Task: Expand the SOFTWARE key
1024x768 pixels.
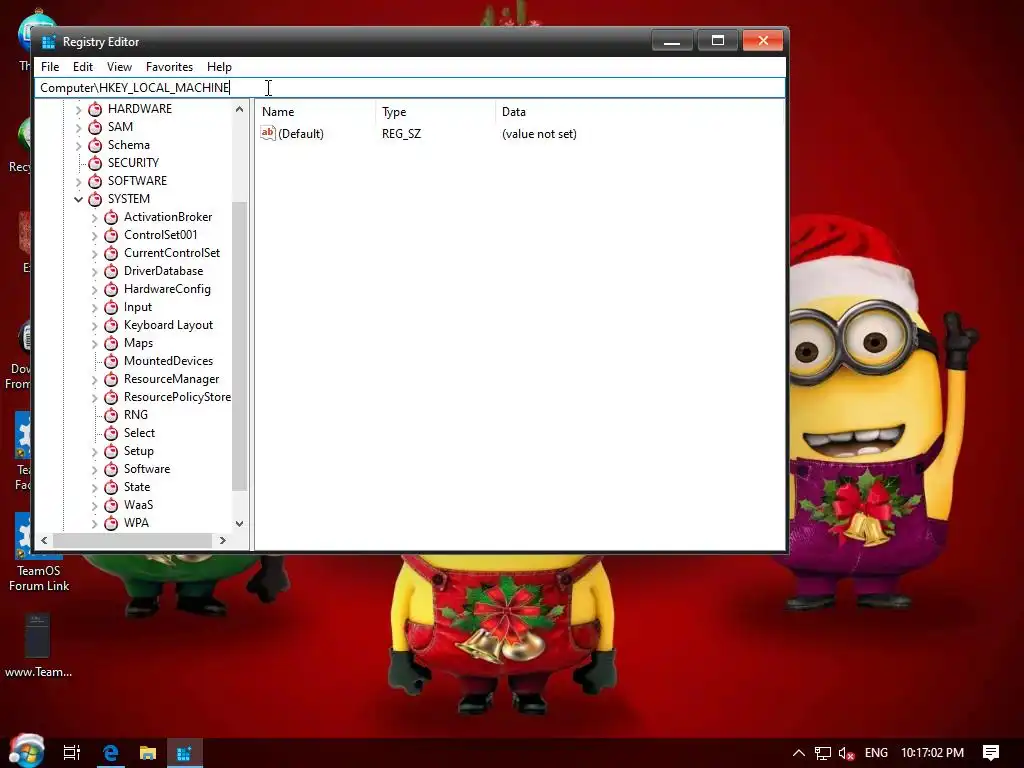Action: [x=78, y=181]
